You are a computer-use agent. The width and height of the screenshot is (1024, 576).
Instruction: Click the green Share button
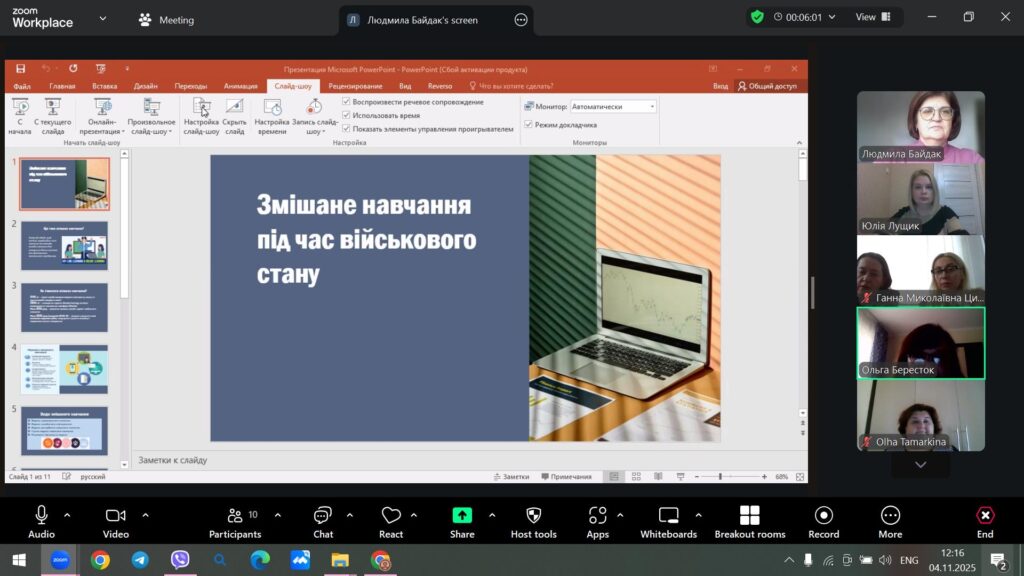coord(462,522)
